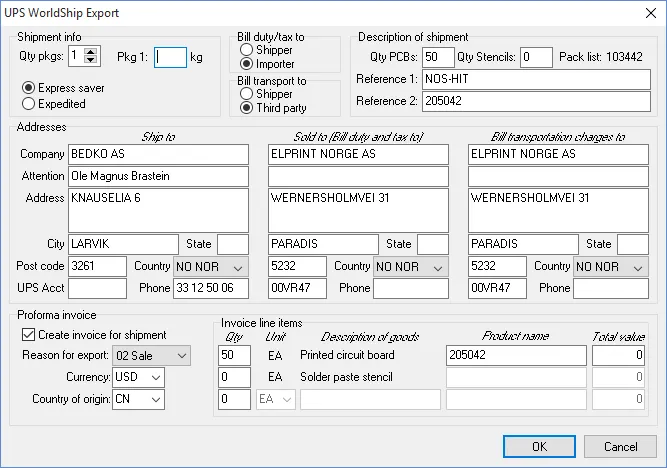The image size is (667, 468).
Task: Edit Qty in third invoice line
Action: coord(234,400)
